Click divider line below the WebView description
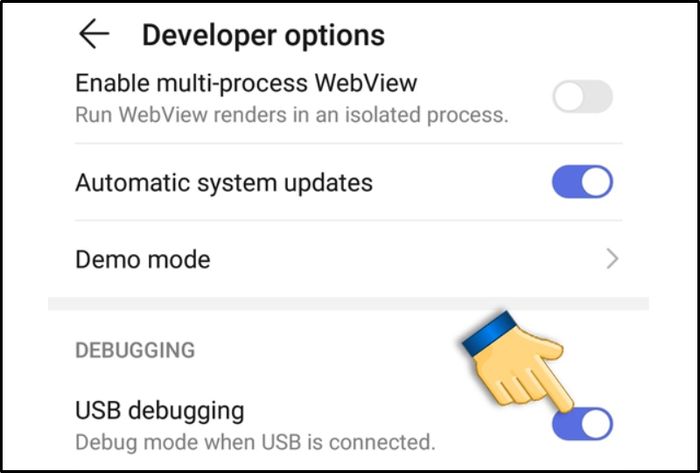 pyautogui.click(x=348, y=144)
